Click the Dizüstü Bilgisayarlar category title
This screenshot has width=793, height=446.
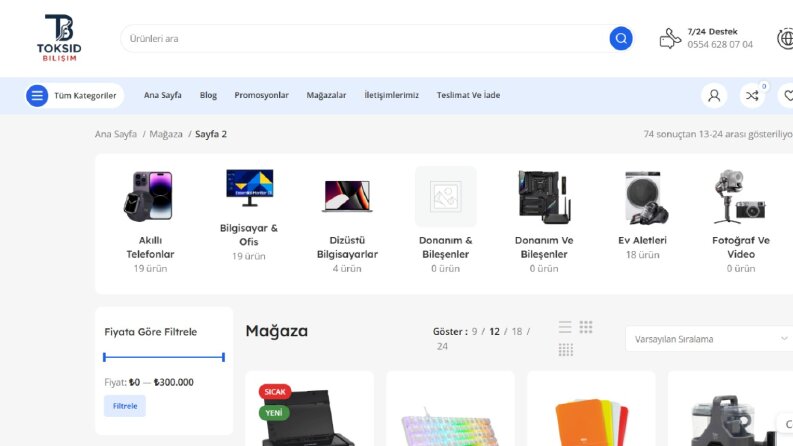pyautogui.click(x=347, y=247)
